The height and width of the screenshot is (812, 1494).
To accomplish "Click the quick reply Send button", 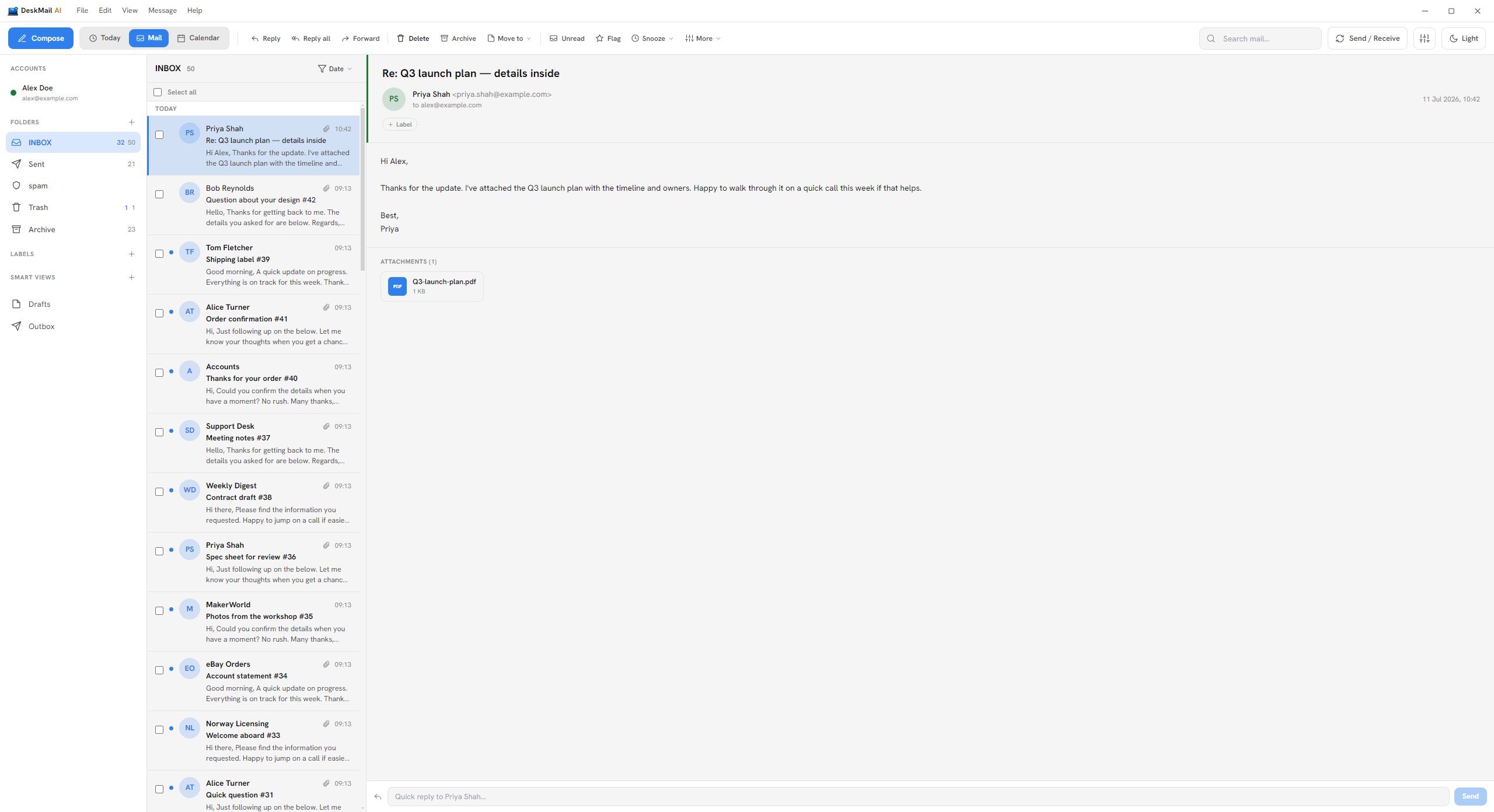I will pyautogui.click(x=1470, y=796).
